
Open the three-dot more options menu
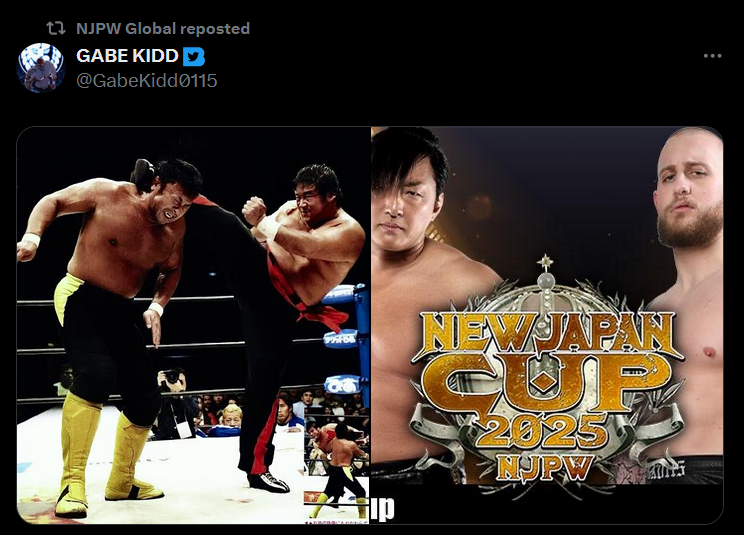click(x=712, y=56)
